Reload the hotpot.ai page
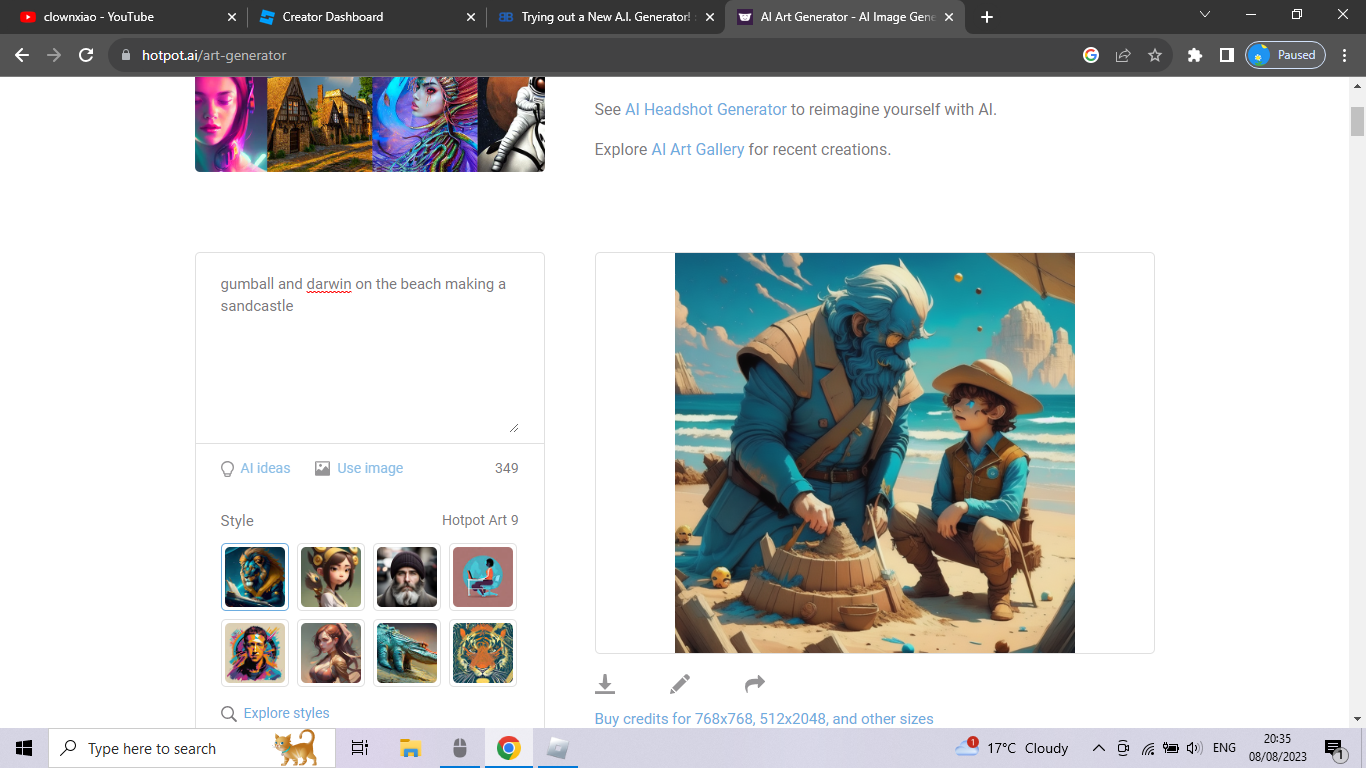The width and height of the screenshot is (1366, 768). click(86, 55)
